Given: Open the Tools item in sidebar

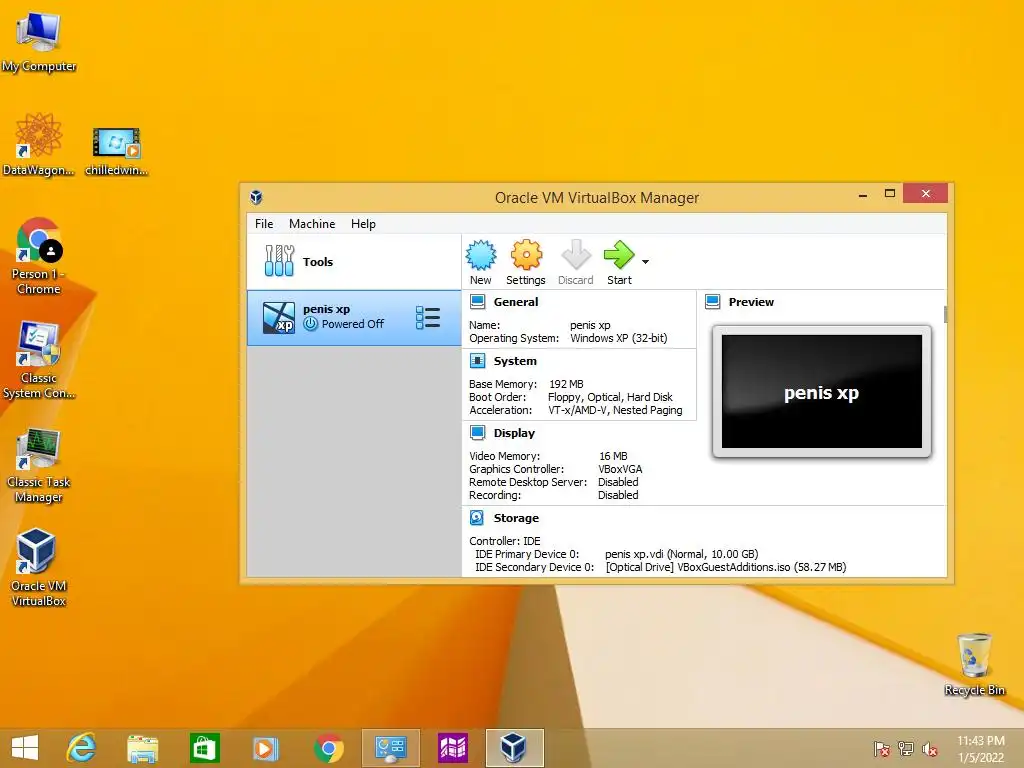Looking at the screenshot, I should pos(354,261).
